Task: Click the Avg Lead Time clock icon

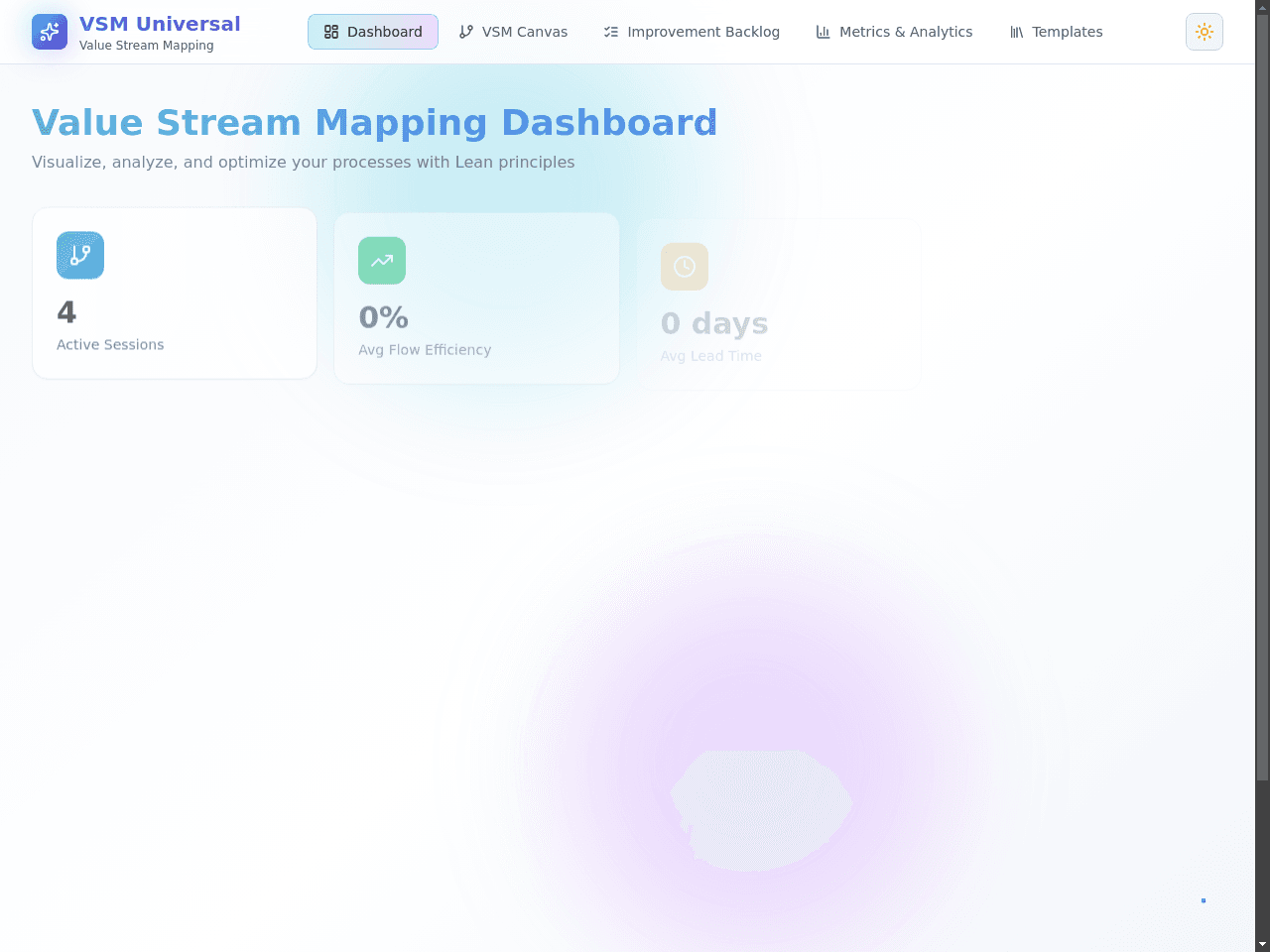Action: click(685, 267)
